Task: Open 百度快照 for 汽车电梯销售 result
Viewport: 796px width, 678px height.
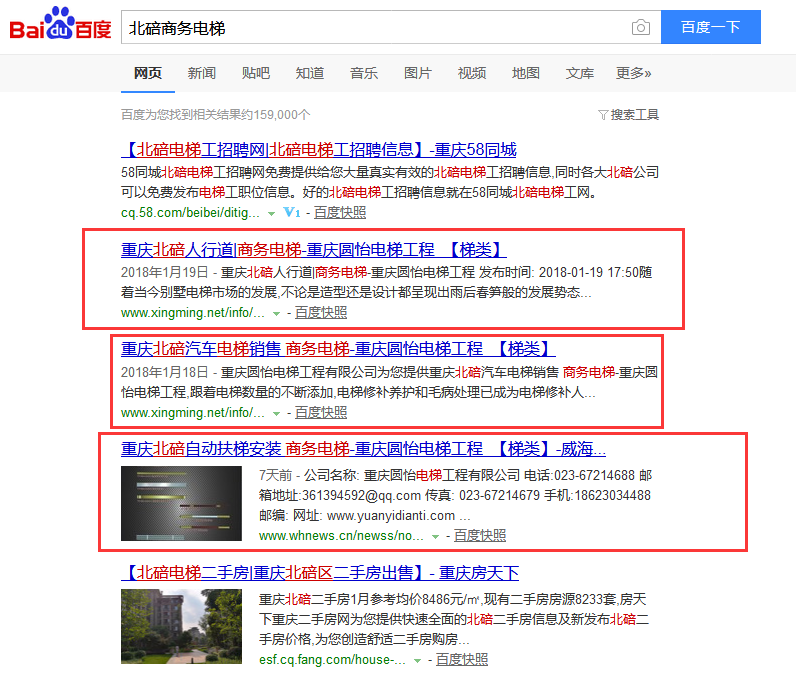Action: 321,413
